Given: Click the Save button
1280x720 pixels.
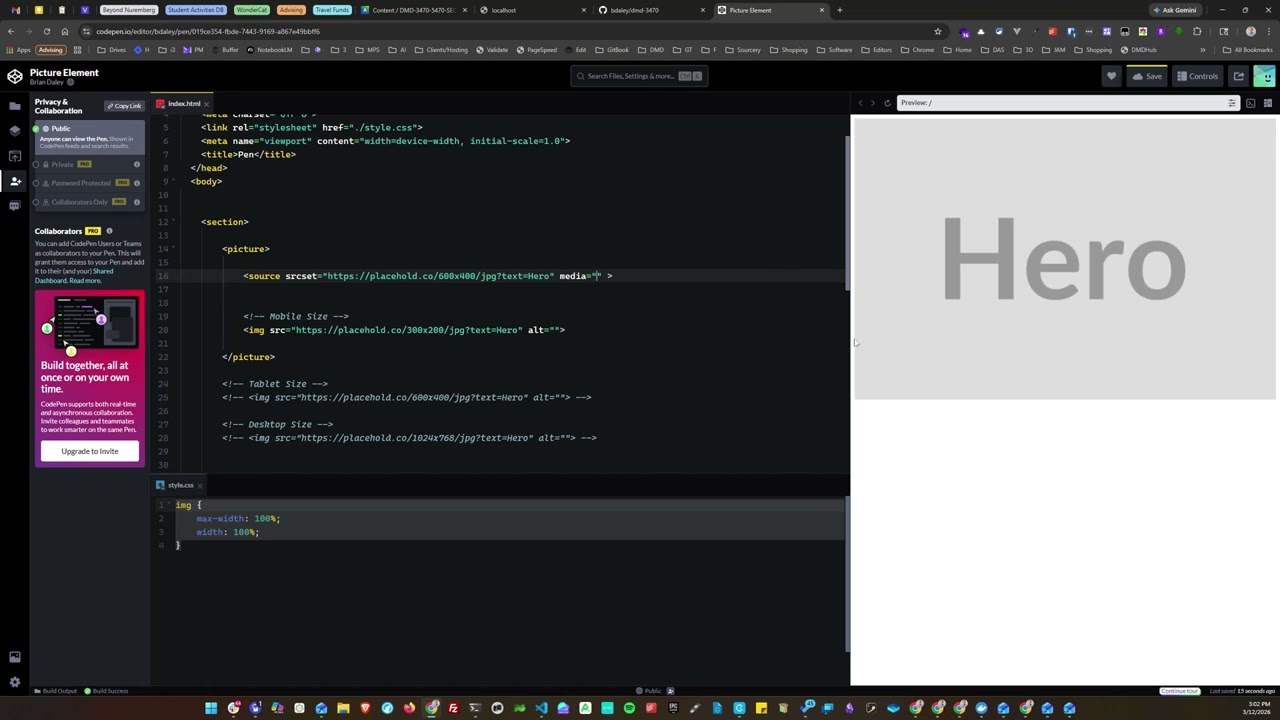Looking at the screenshot, I should point(1147,76).
